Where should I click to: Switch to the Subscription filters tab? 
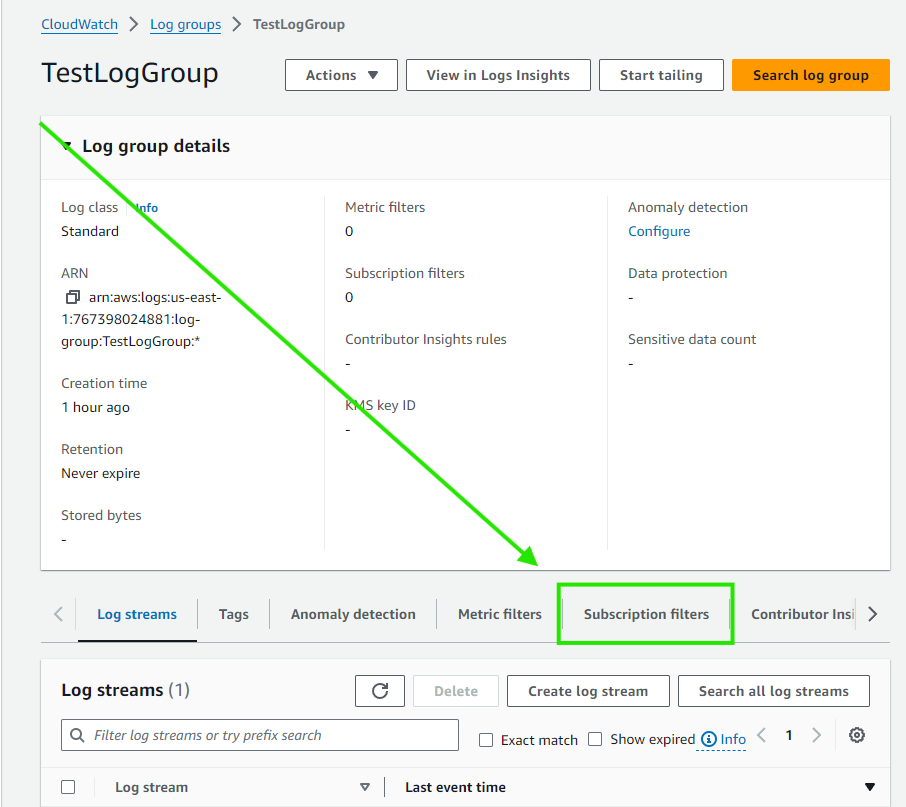pos(646,614)
